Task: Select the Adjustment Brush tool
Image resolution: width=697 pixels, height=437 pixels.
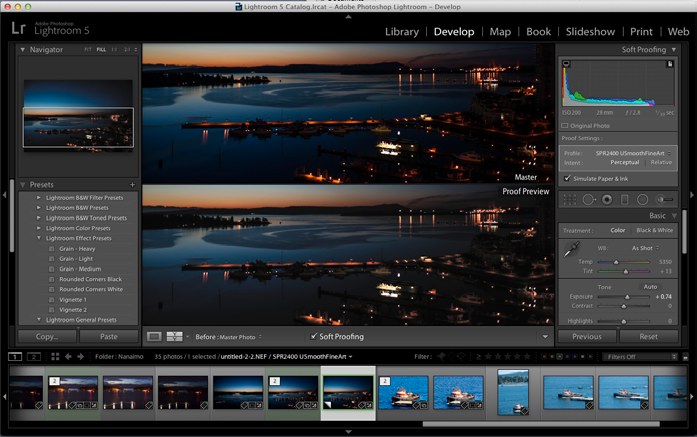Action: pyautogui.click(x=665, y=200)
